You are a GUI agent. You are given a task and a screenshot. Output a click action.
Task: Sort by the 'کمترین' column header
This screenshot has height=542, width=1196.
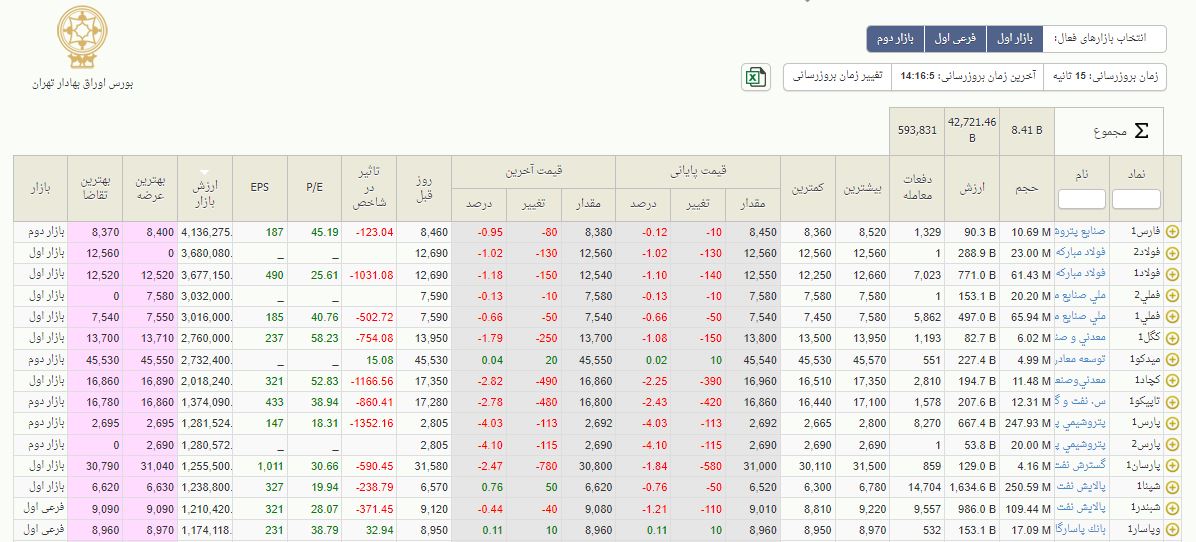[x=808, y=189]
